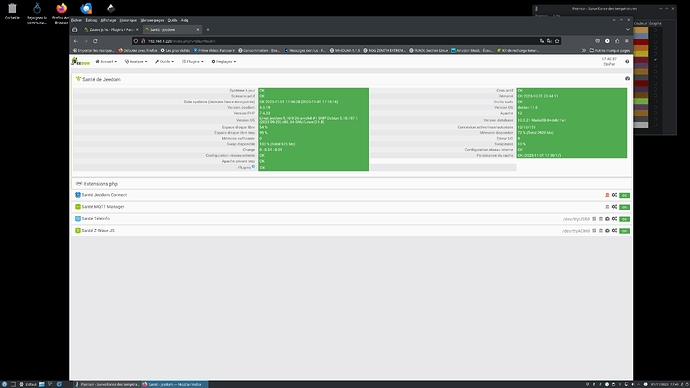
Task: Click OK badge in Santé Z-Wave JS row
Action: pyautogui.click(x=624, y=231)
